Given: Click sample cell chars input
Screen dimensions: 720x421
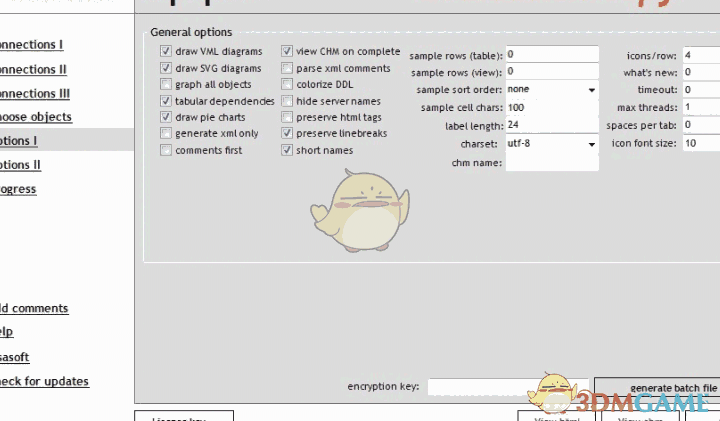Looking at the screenshot, I should coord(552,107).
